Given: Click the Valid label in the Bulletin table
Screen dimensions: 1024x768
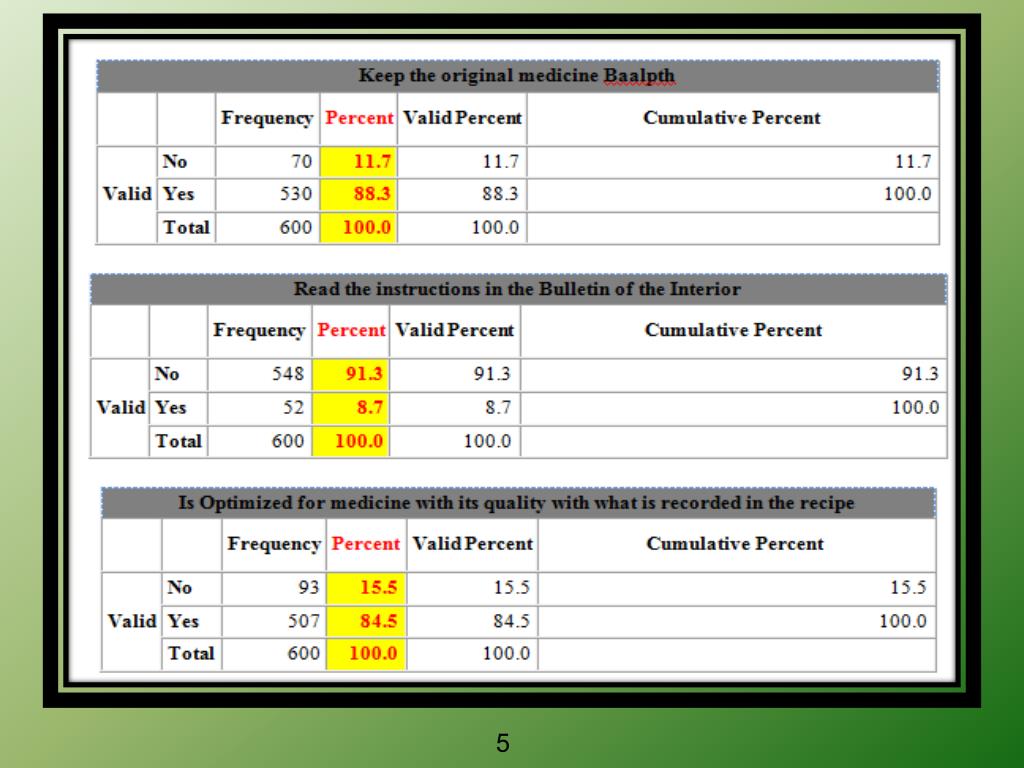Looking at the screenshot, I should pyautogui.click(x=121, y=408).
